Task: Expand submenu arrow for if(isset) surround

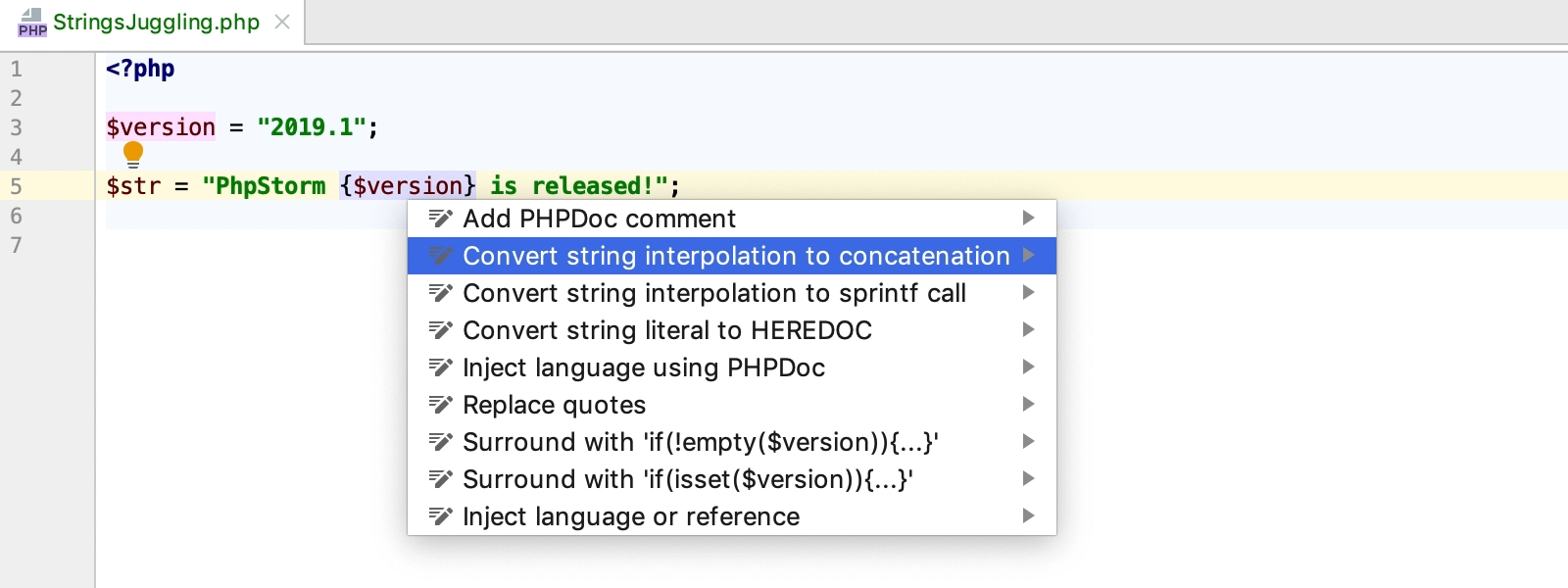Action: pos(1028,478)
